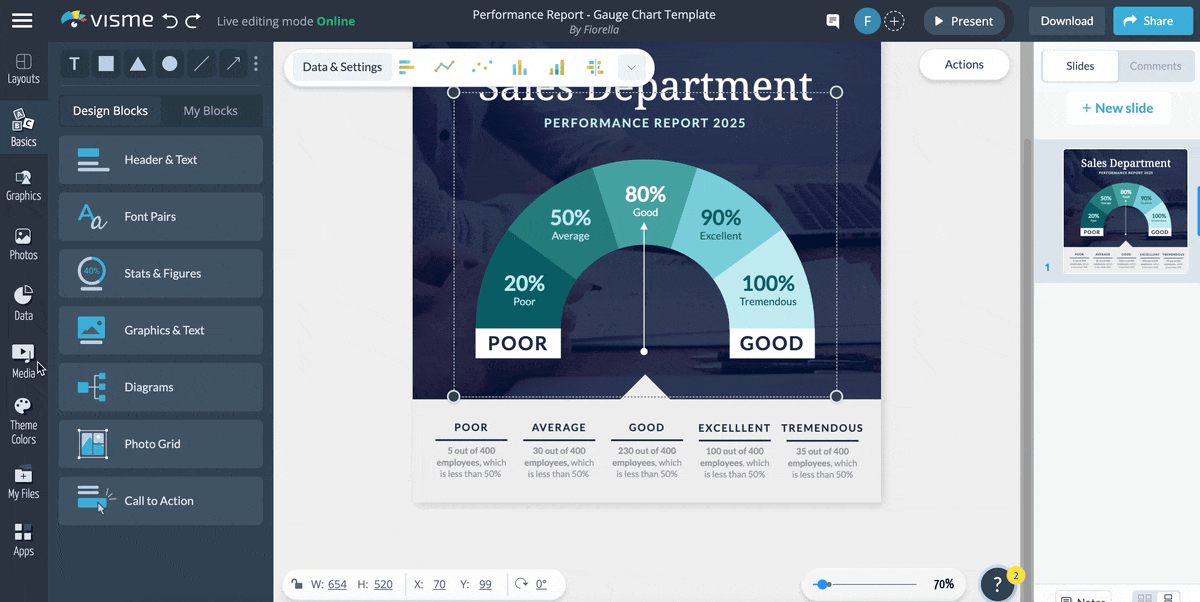Open the comments icon in the top bar
This screenshot has height=602, width=1200.
coord(832,20)
